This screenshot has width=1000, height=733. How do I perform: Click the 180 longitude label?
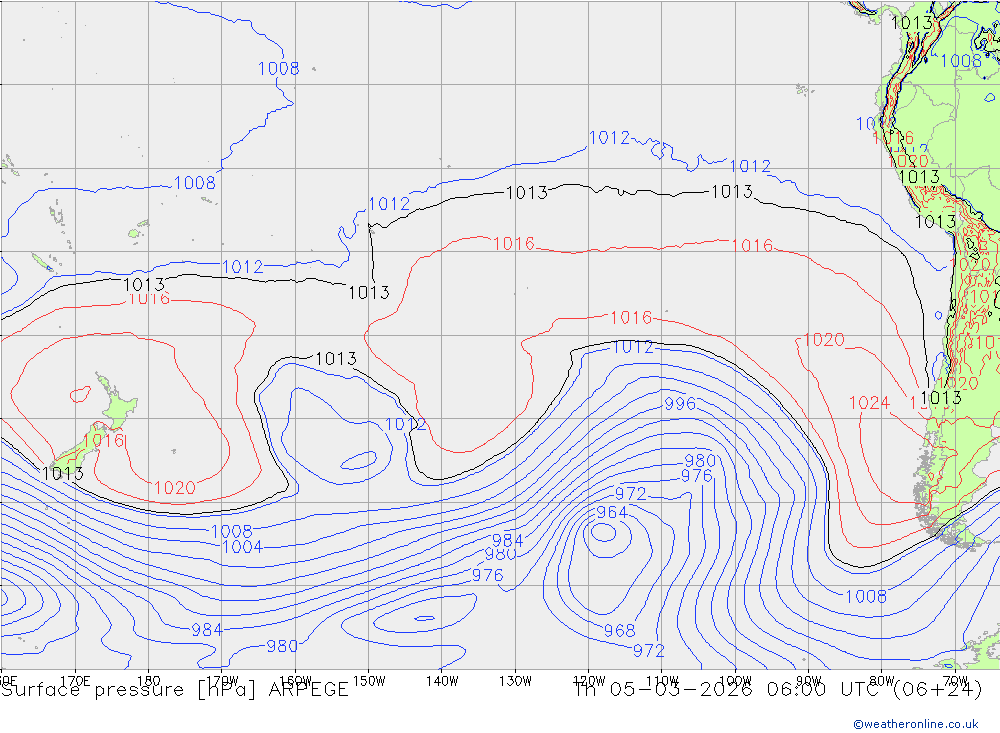point(149,681)
